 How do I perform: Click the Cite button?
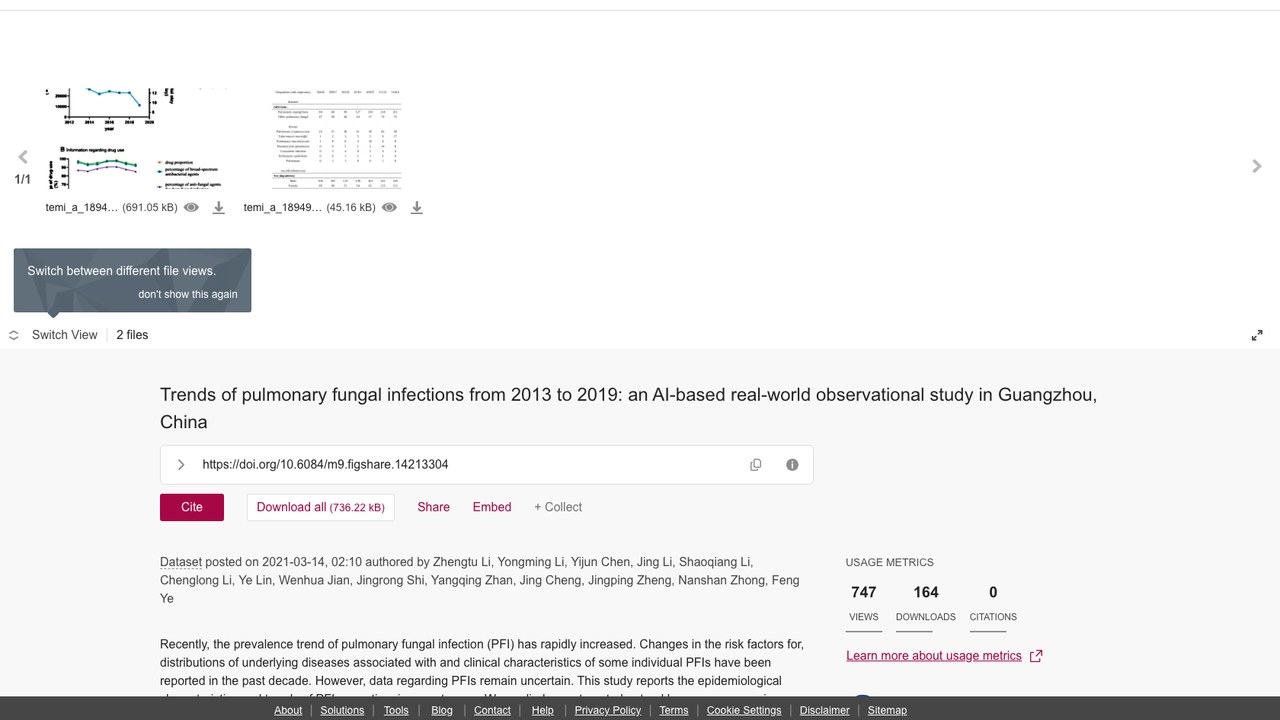[192, 507]
